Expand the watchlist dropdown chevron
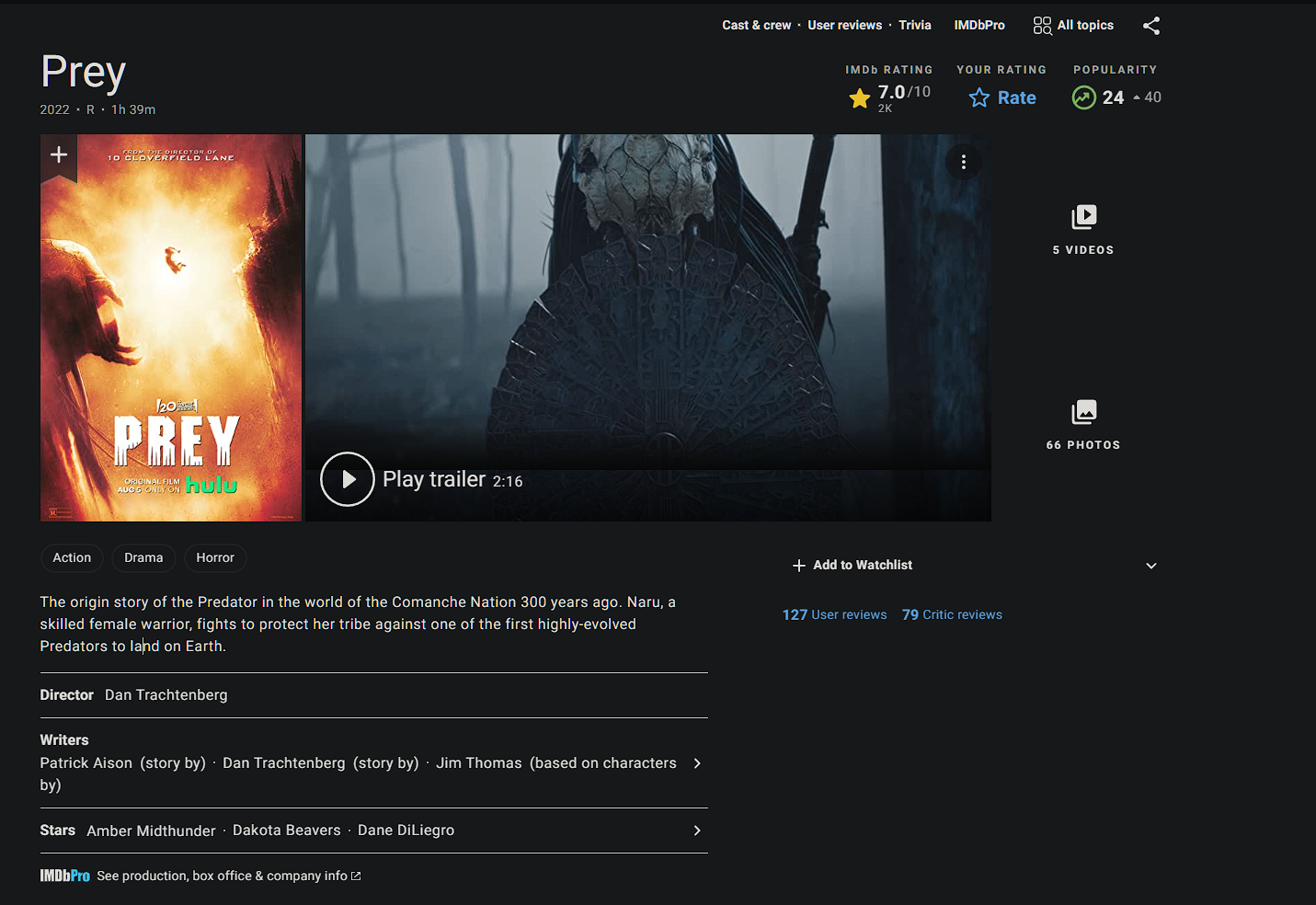Screen dimensions: 1316x905 (1151, 566)
